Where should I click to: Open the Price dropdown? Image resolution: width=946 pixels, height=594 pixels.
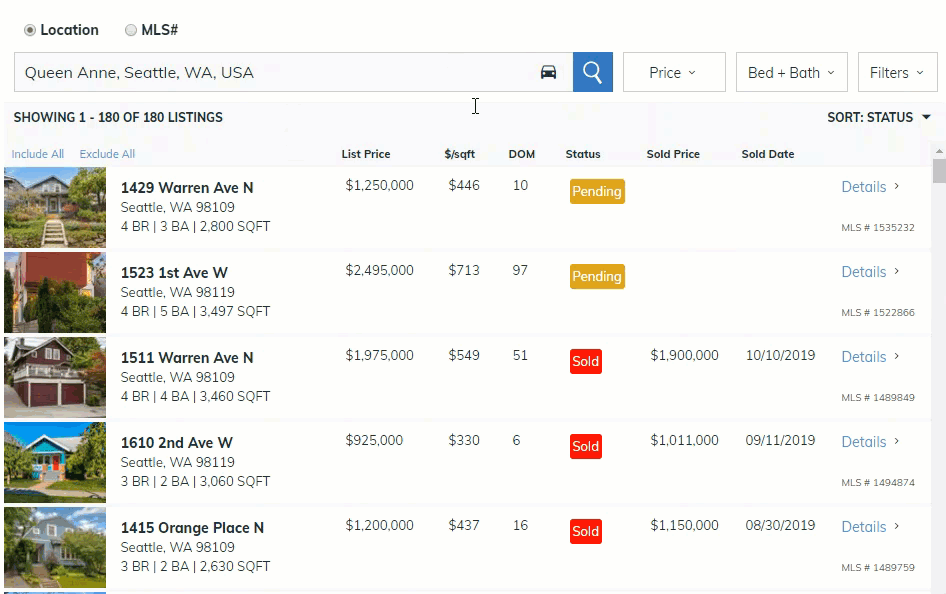[x=673, y=72]
